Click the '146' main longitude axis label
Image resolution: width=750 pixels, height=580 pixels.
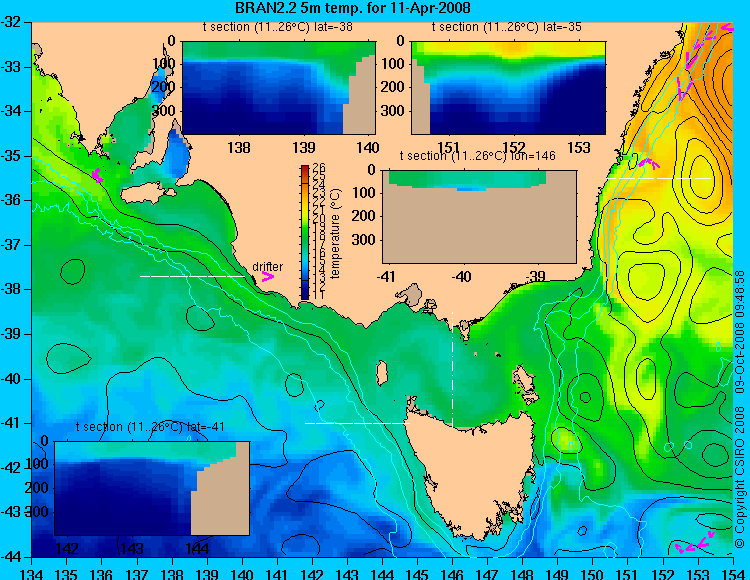[452, 573]
